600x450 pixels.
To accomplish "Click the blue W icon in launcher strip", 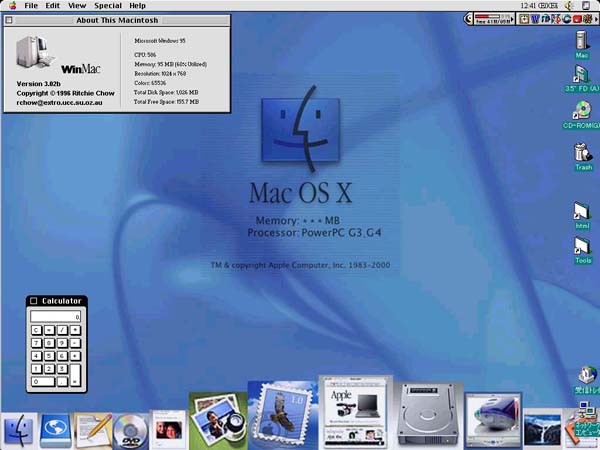I will pyautogui.click(x=535, y=19).
